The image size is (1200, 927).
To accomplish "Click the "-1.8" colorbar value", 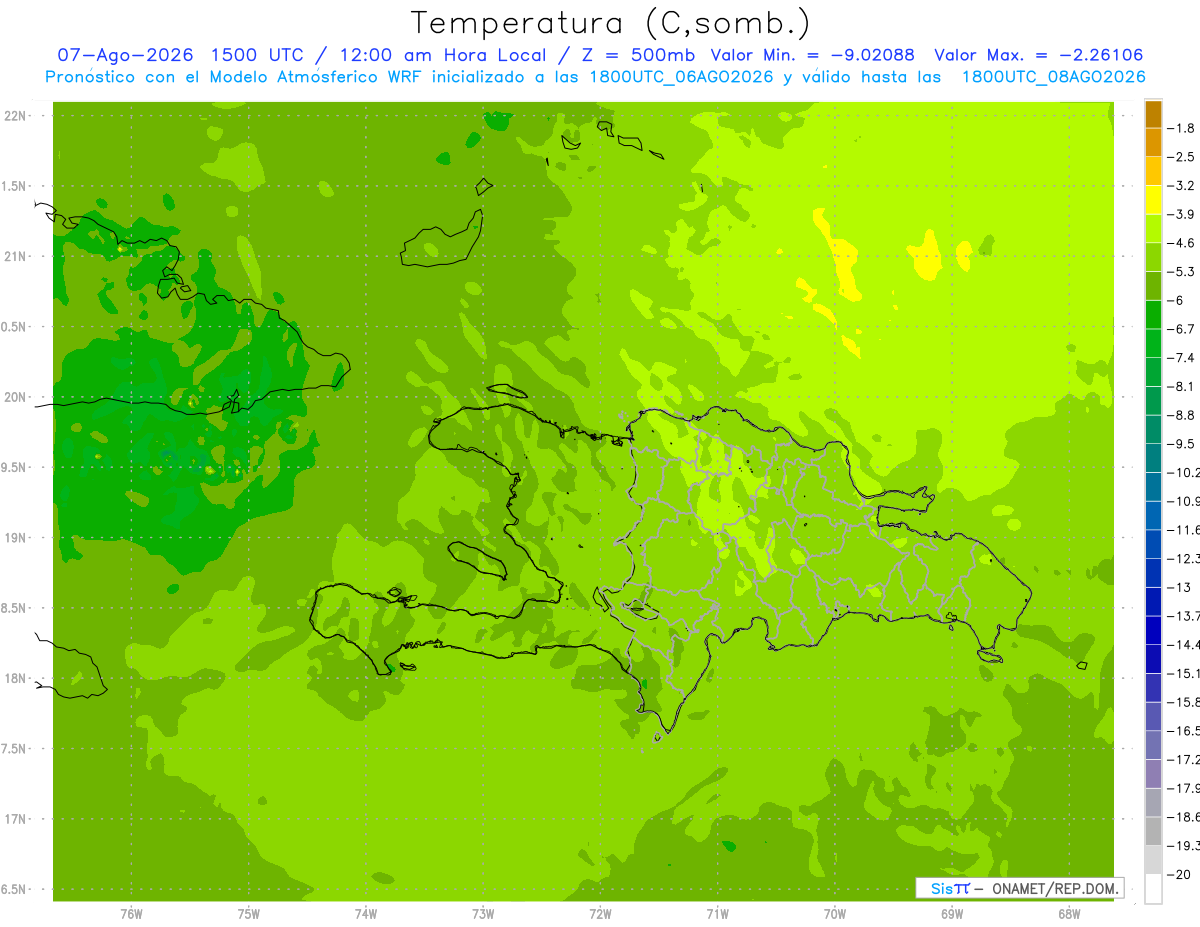I will (x=1182, y=128).
